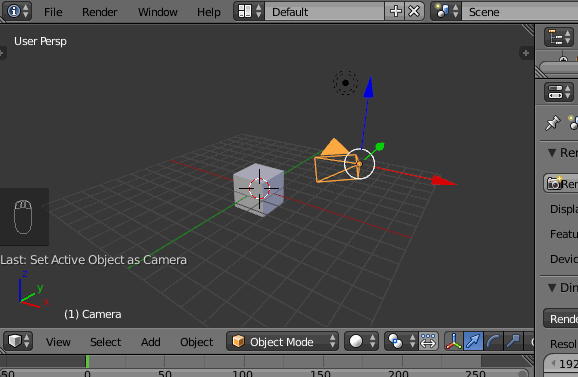Click the white manipulator center circle
578x377 pixels.
359,164
